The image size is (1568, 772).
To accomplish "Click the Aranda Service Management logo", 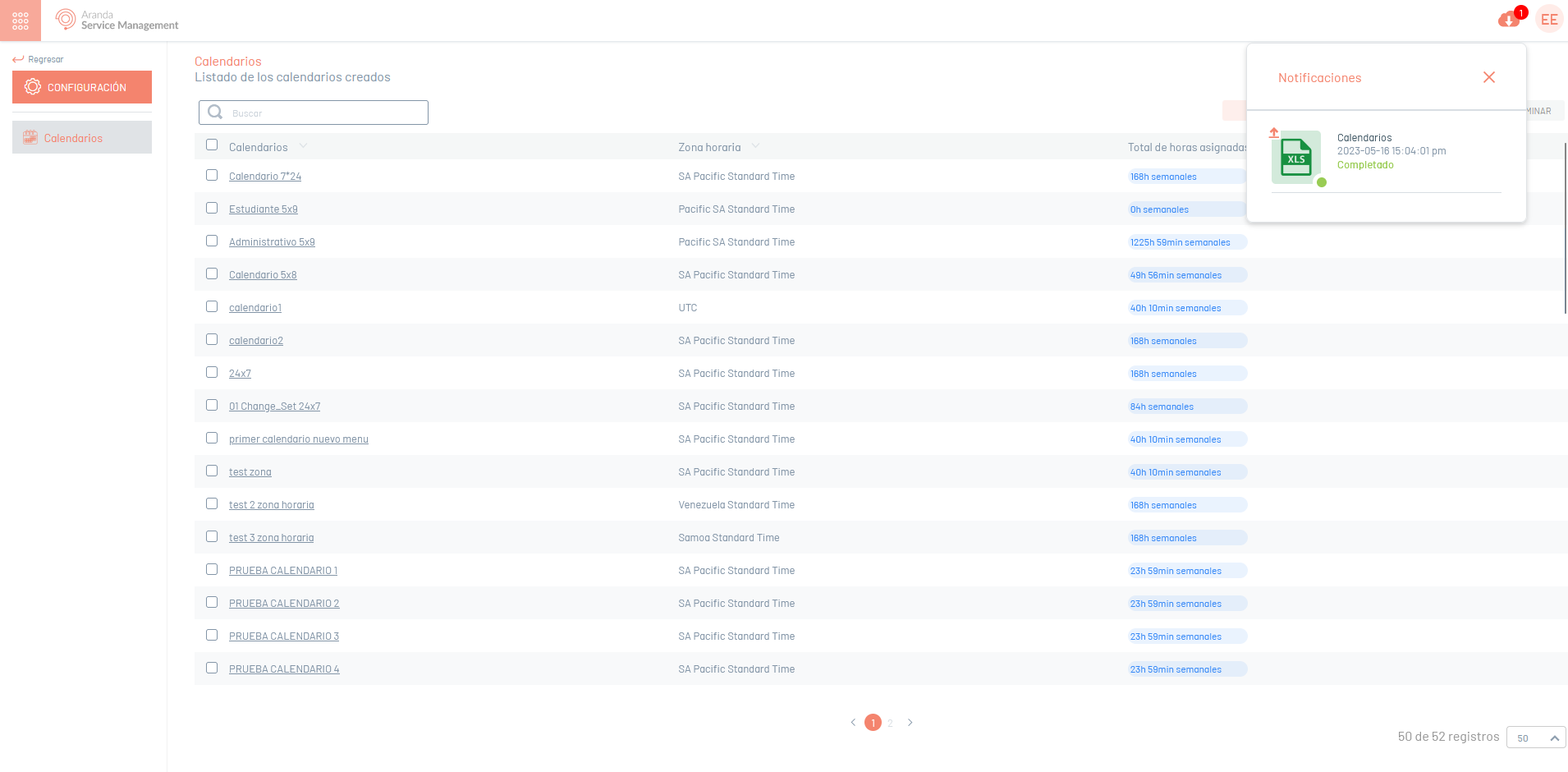I will pyautogui.click(x=117, y=20).
